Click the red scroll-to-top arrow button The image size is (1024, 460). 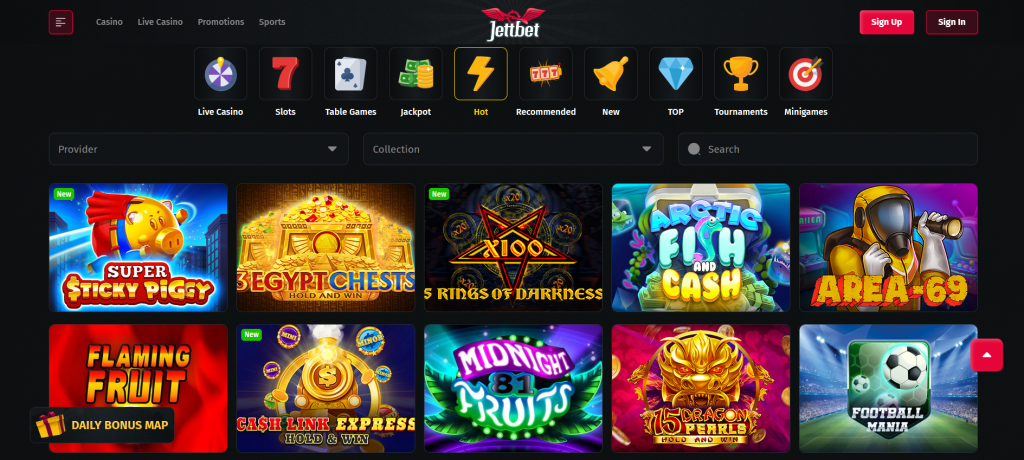click(x=987, y=355)
